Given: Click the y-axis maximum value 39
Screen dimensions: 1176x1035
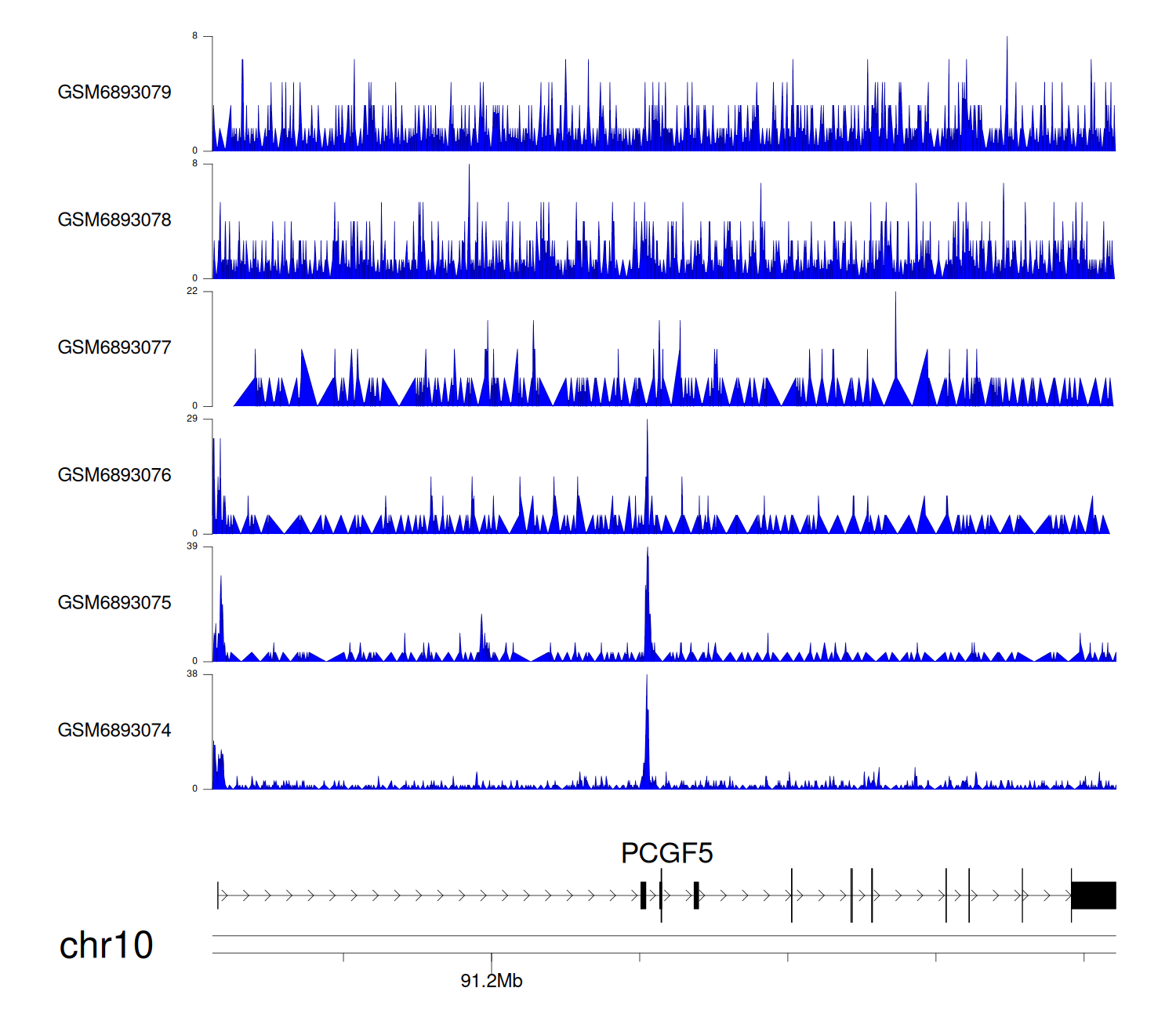Looking at the screenshot, I should pos(192,547).
